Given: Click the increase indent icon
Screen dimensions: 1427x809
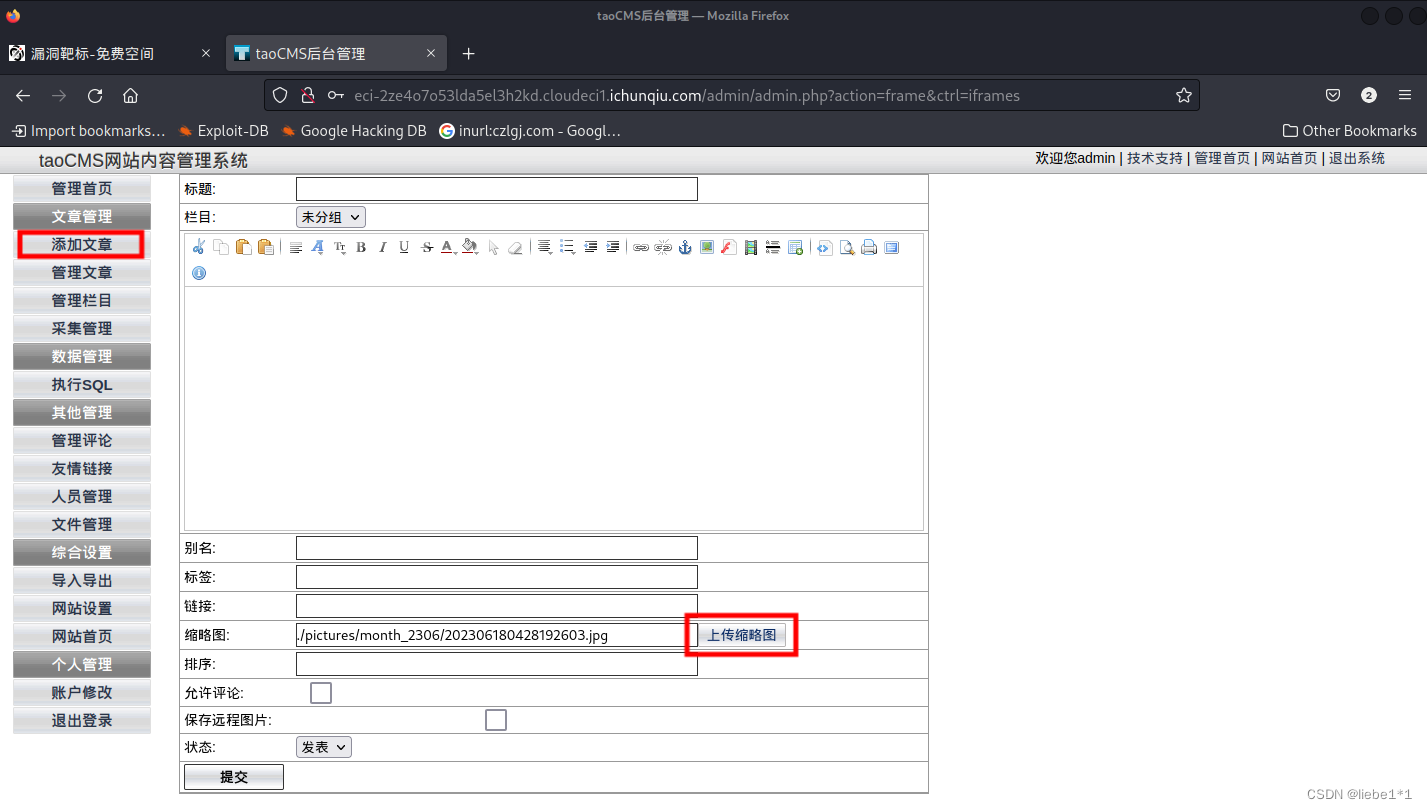Looking at the screenshot, I should pos(613,247).
